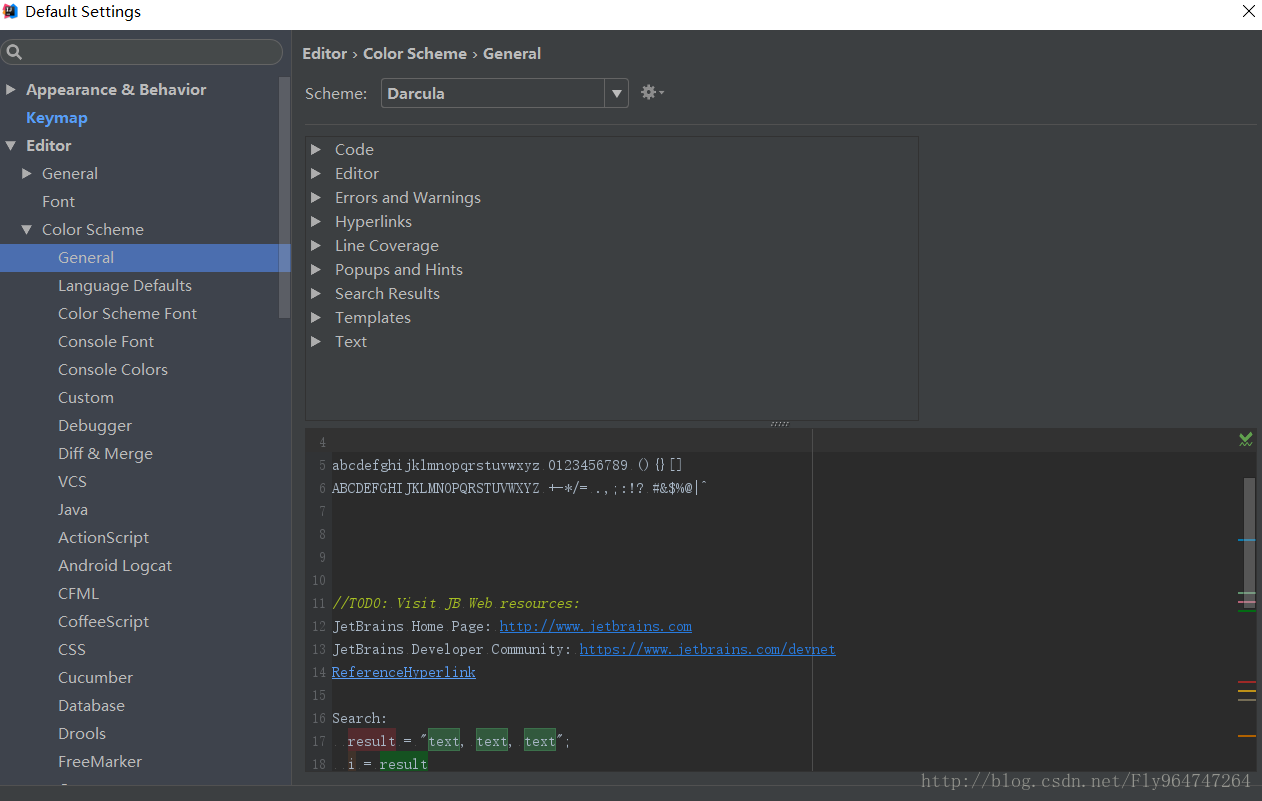Select FreeMarker in sidebar
1262x801 pixels.
[x=100, y=761]
